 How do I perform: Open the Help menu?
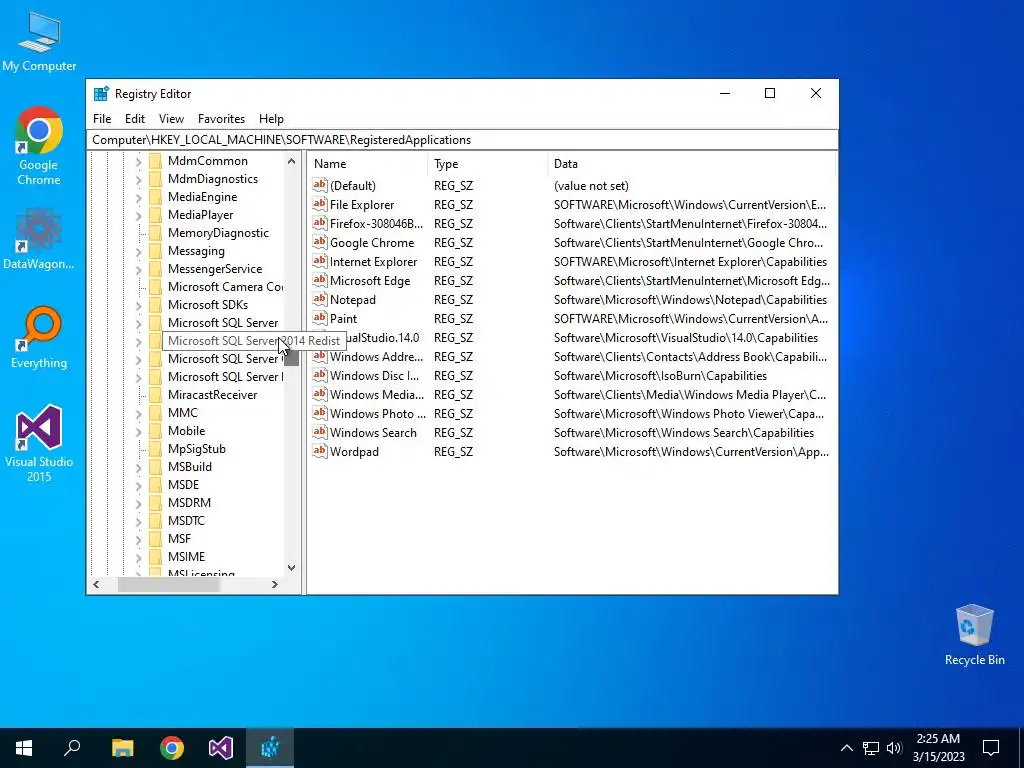271,119
